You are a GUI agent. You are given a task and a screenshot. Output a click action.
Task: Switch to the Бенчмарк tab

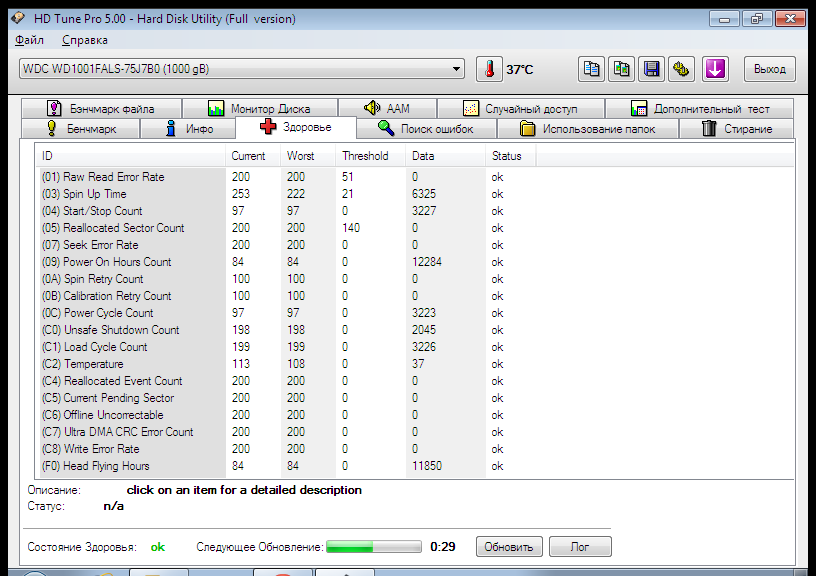(x=81, y=129)
